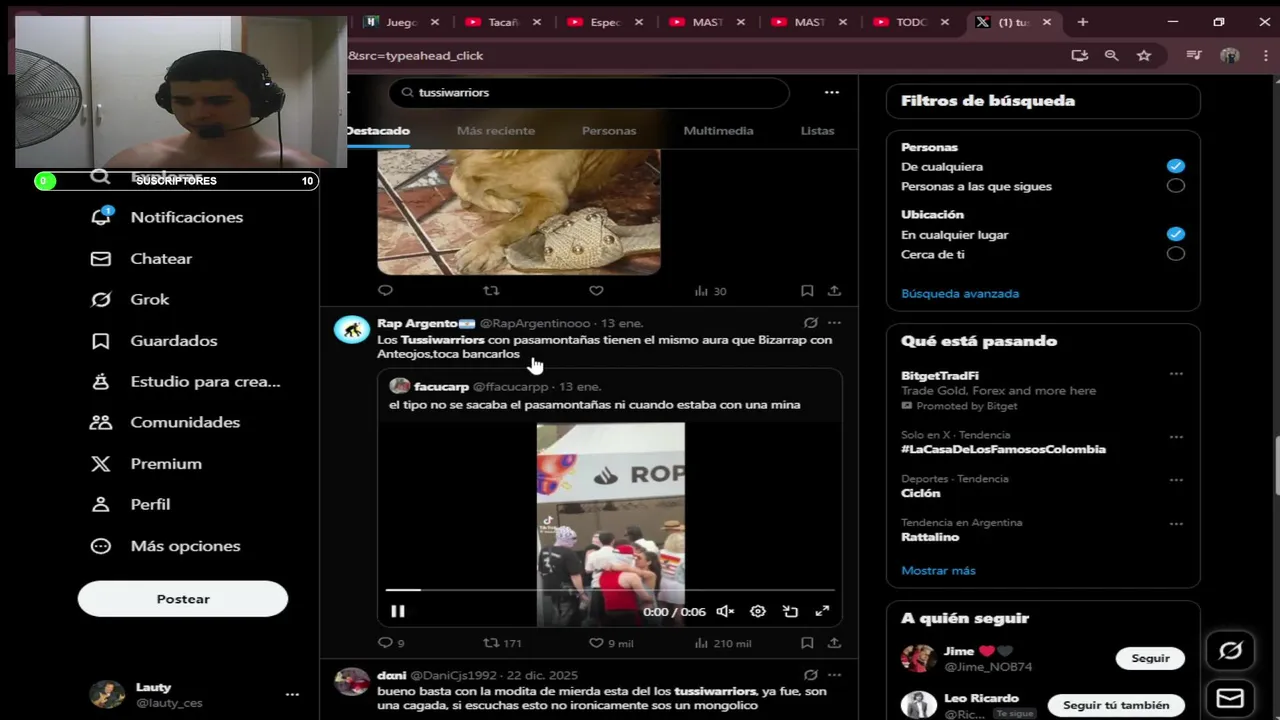The width and height of the screenshot is (1280, 720).
Task: Select De cualquiera people filter
Action: pos(1176,166)
